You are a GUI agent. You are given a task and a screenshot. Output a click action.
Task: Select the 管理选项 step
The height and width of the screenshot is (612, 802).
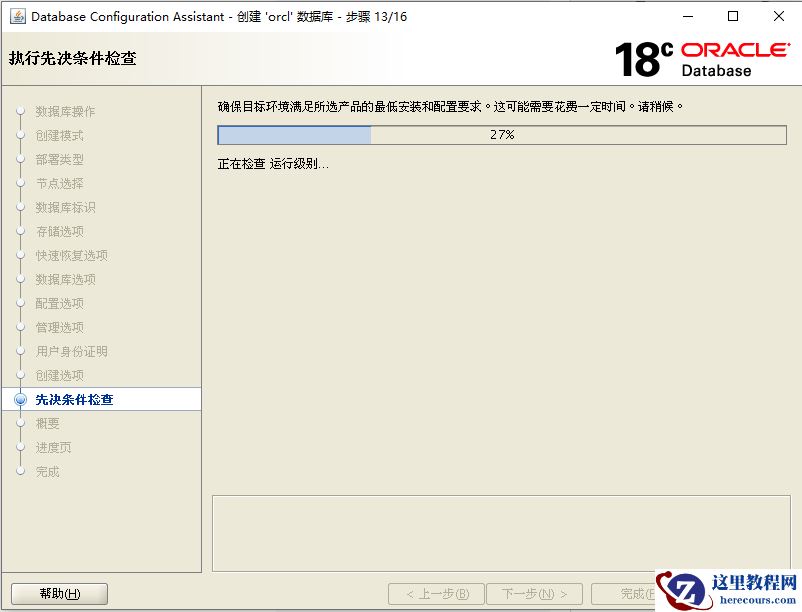59,328
